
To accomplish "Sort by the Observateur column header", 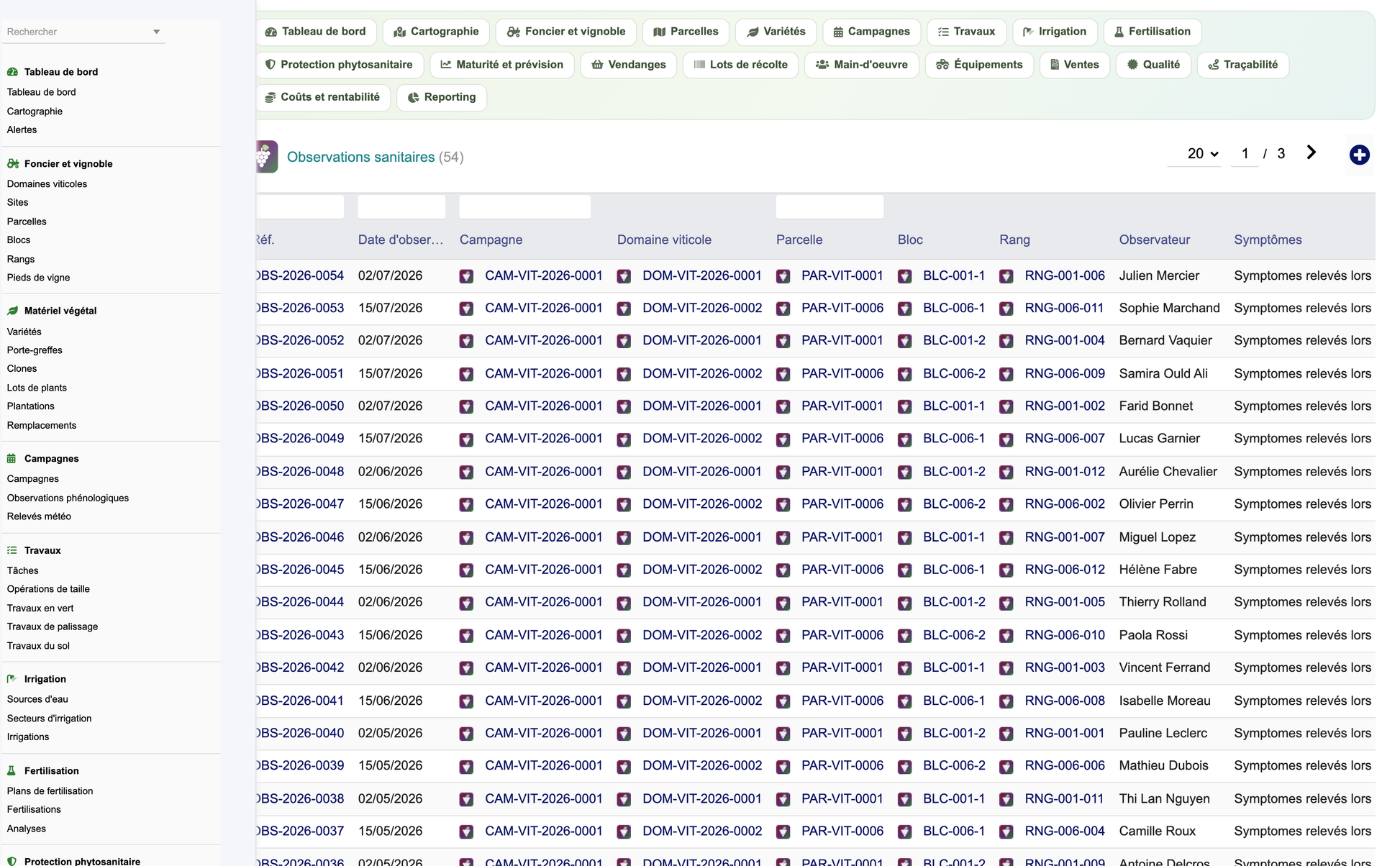I will (x=1154, y=240).
